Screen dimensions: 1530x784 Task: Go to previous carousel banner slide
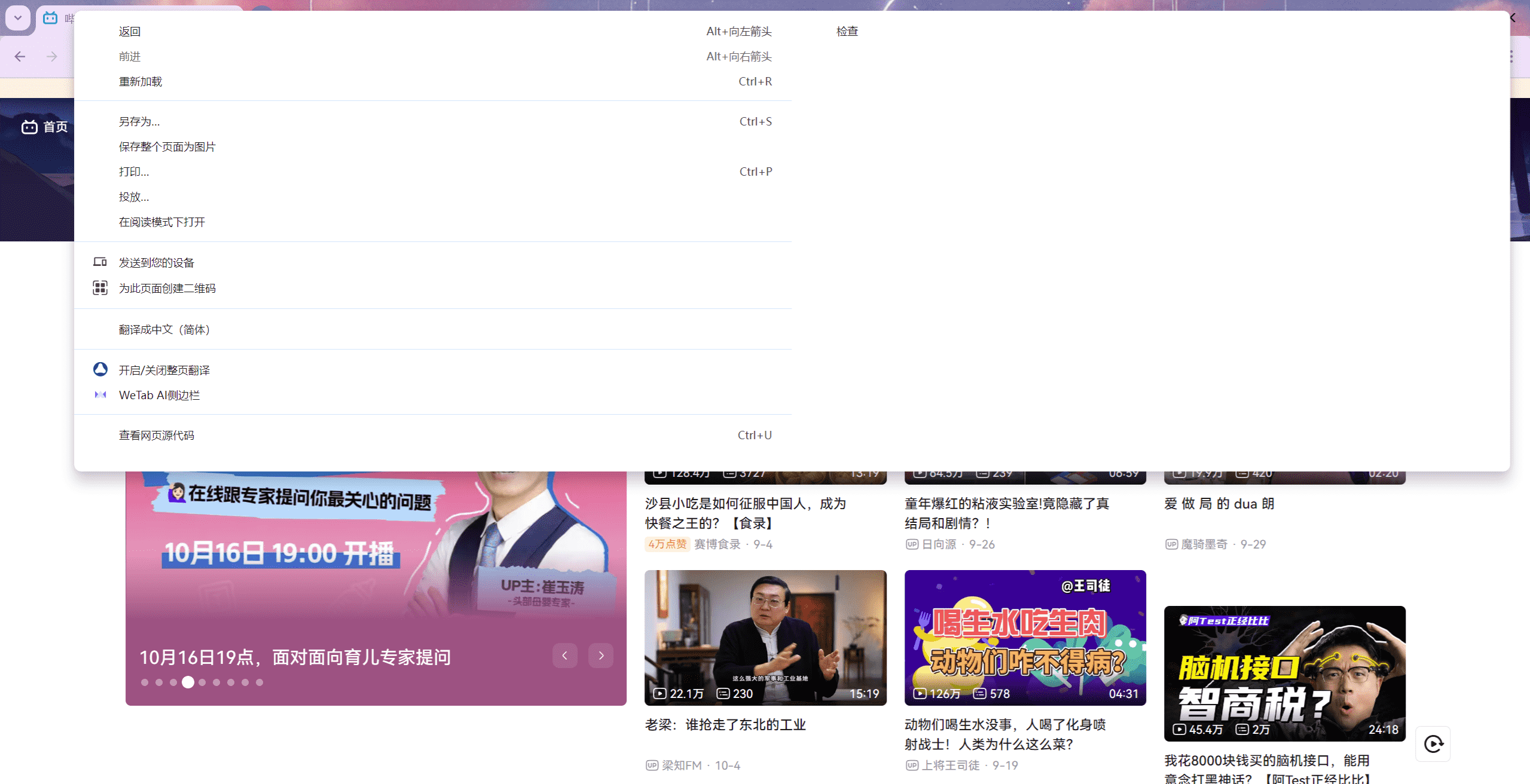[564, 656]
